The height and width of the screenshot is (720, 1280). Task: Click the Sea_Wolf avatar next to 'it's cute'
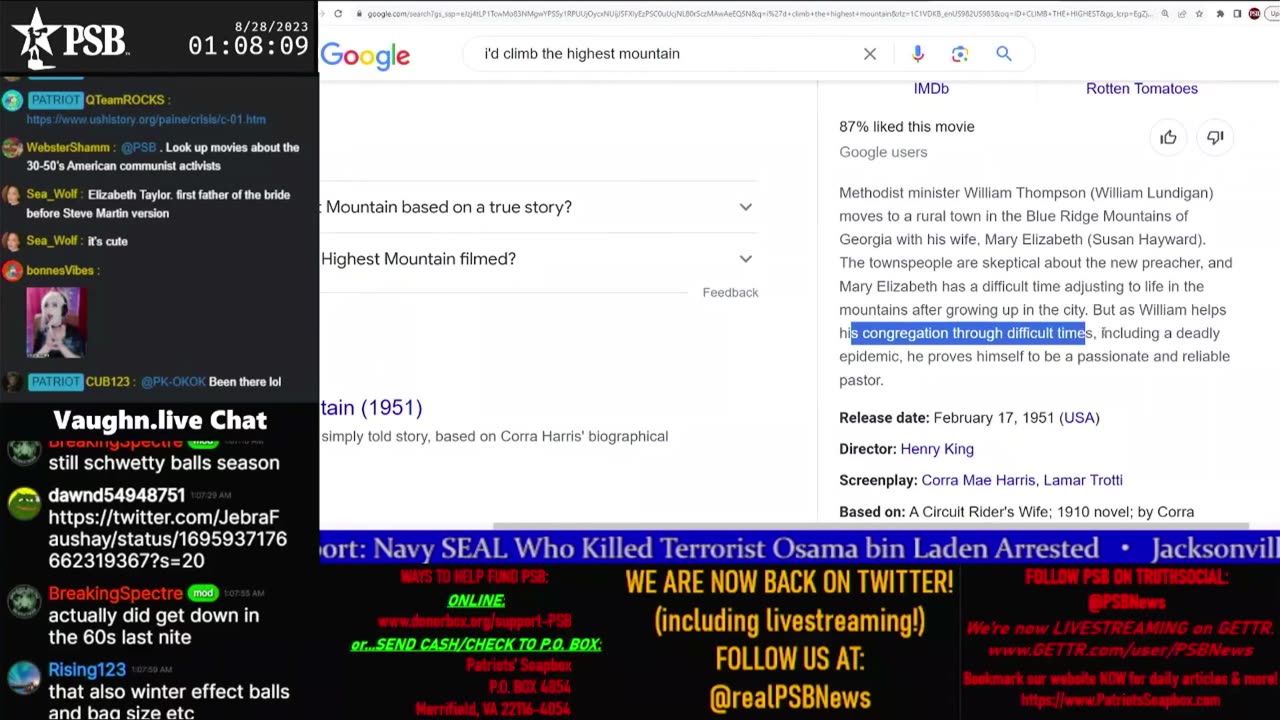pyautogui.click(x=12, y=241)
